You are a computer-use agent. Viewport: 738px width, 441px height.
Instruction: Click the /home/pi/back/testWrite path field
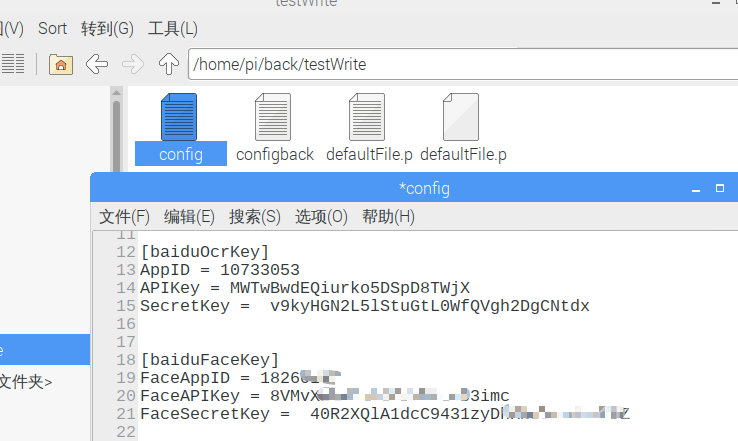460,65
